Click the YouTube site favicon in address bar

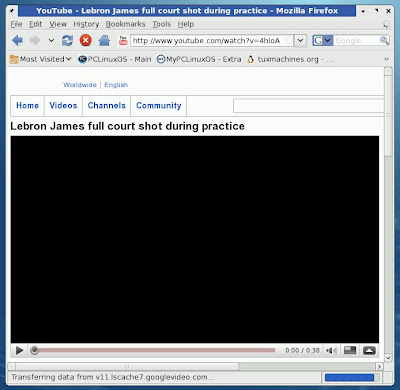pos(123,41)
